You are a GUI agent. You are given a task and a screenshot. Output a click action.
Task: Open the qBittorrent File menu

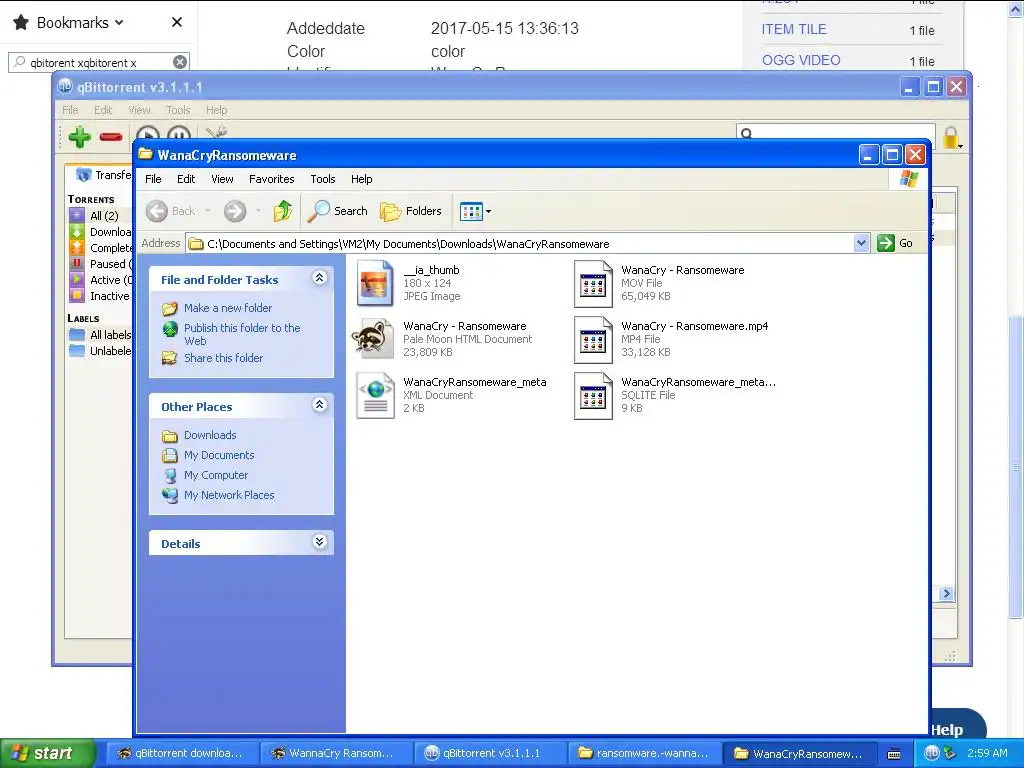(x=70, y=110)
